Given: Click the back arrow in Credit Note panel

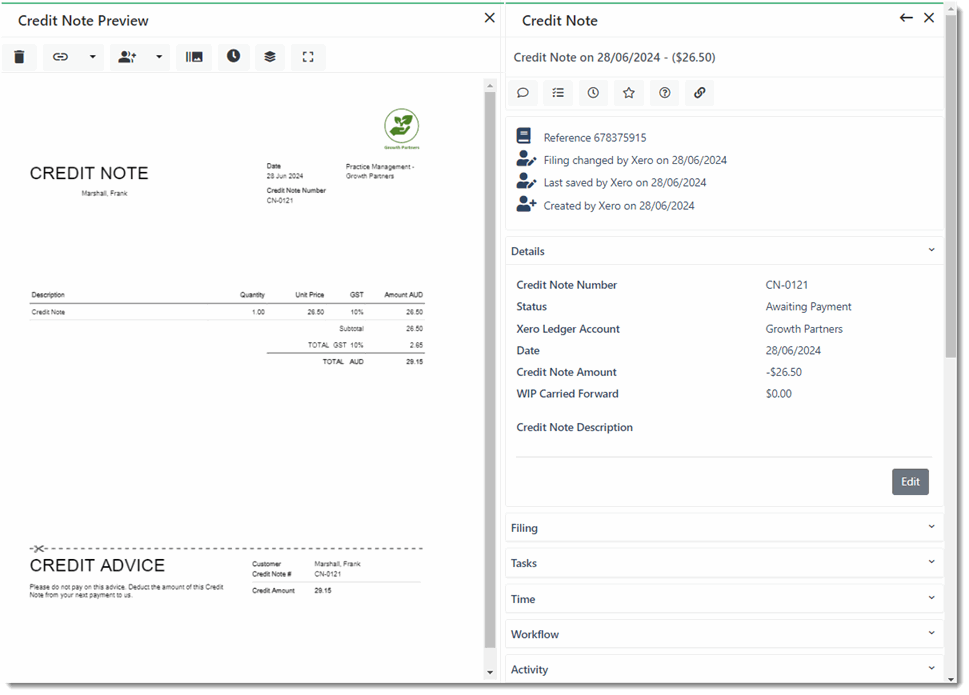Looking at the screenshot, I should [906, 18].
